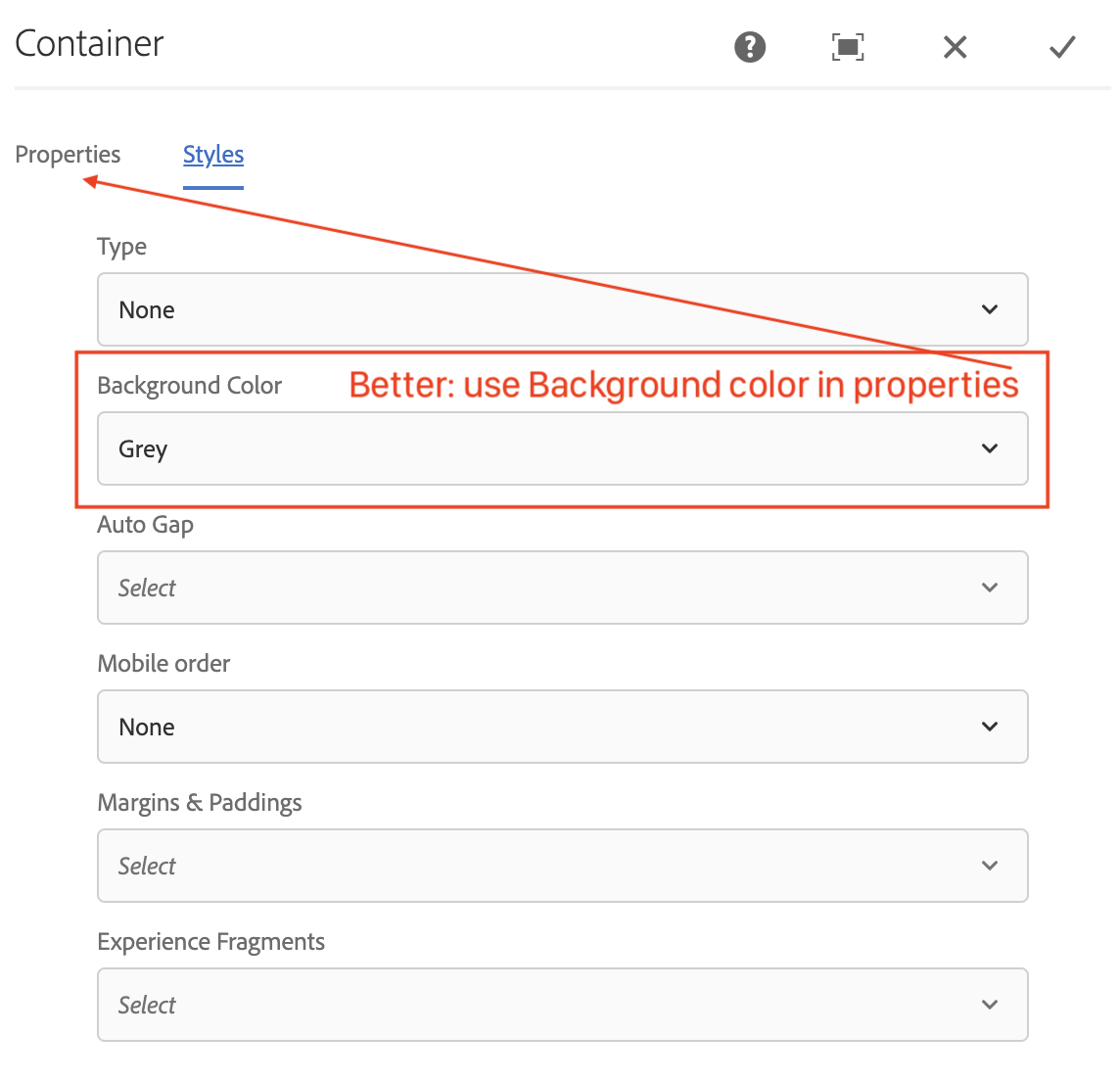
Task: Open the Experience Fragments select
Action: [563, 1005]
